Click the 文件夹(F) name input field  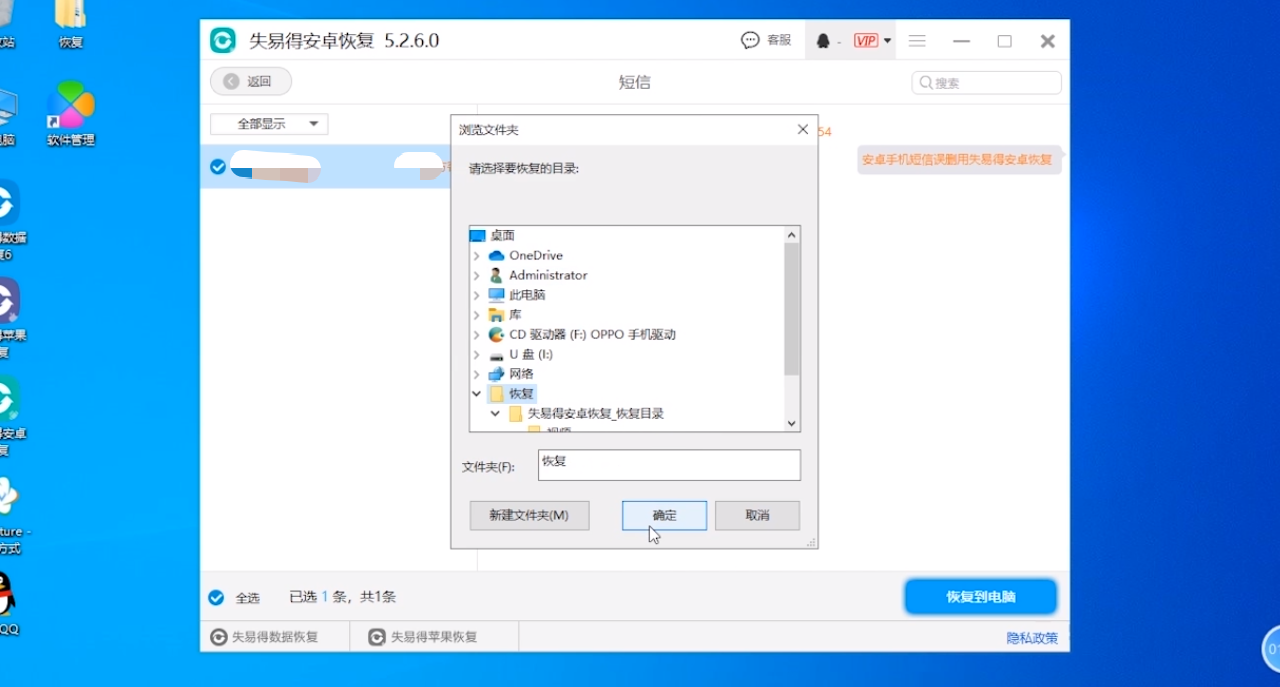[669, 465]
